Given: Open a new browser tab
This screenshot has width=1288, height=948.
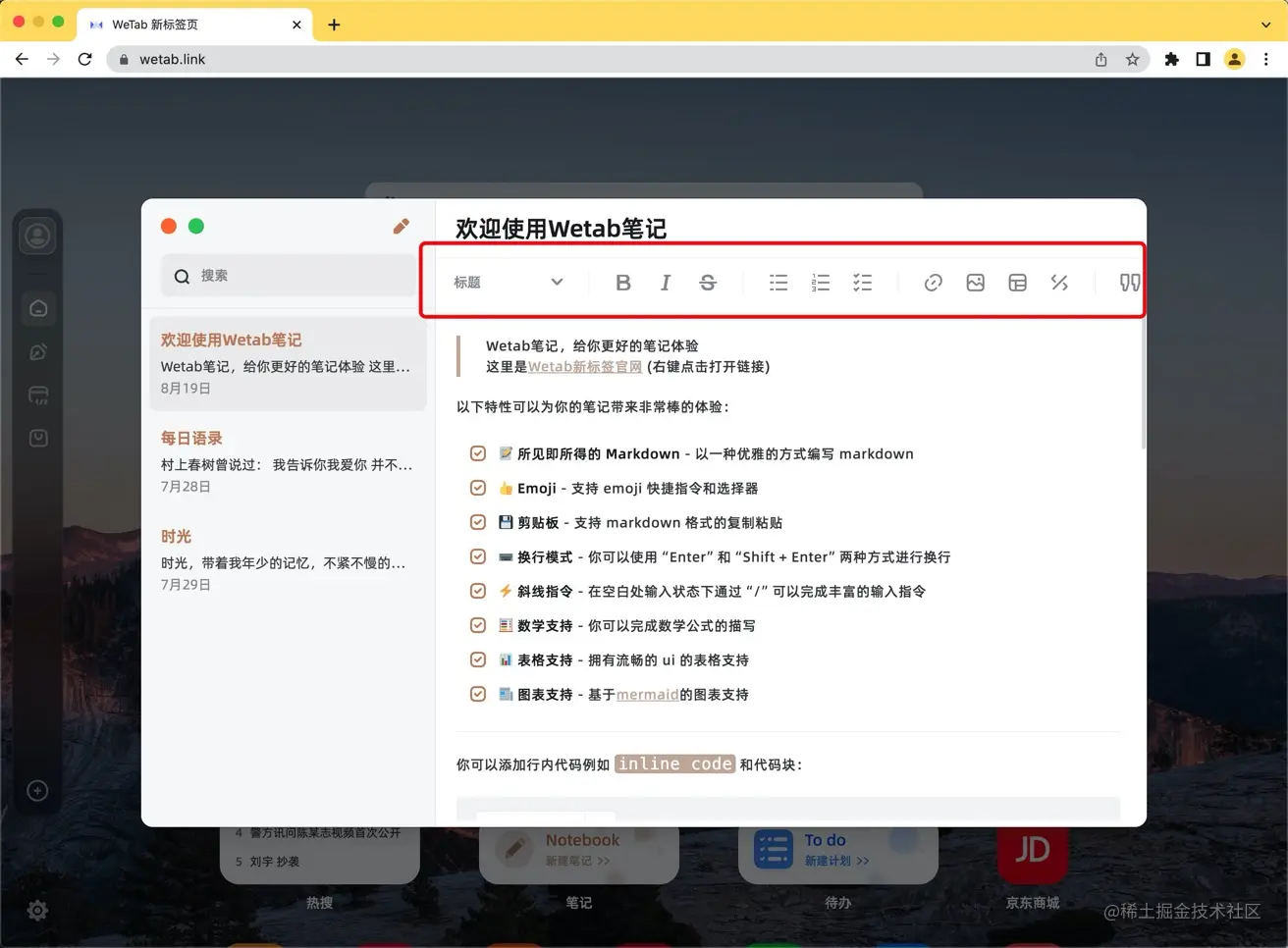Looking at the screenshot, I should coord(335,25).
